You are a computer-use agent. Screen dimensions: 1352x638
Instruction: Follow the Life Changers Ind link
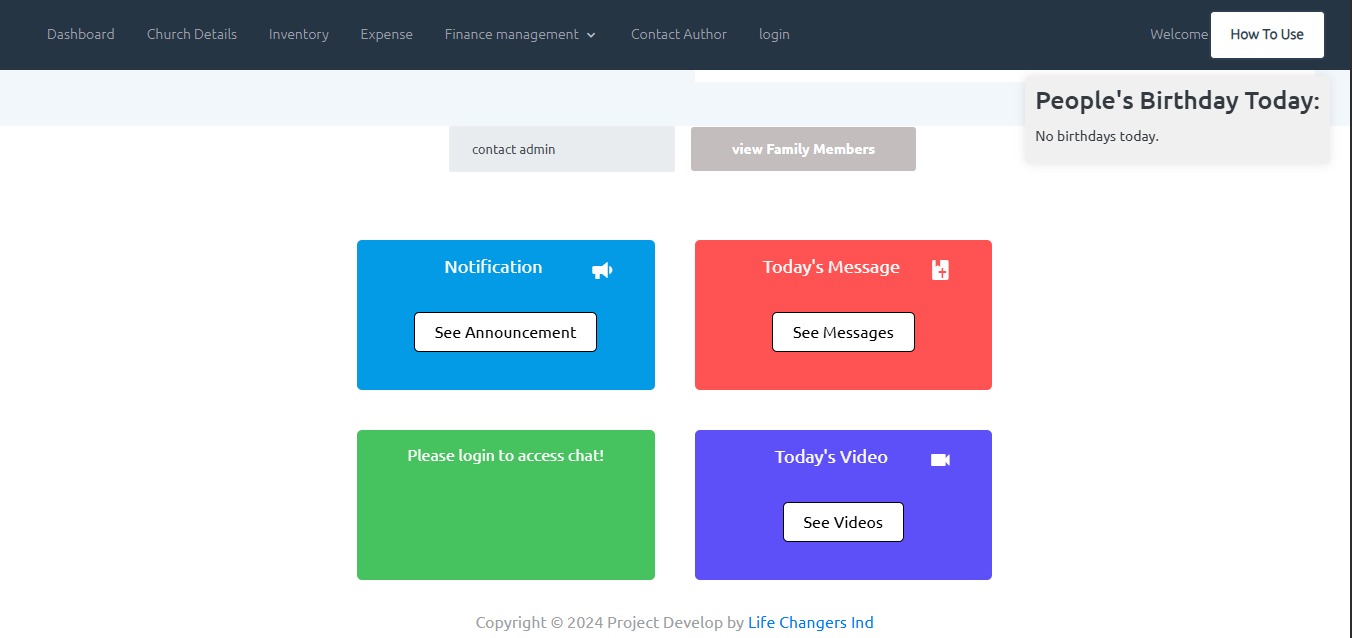tap(811, 622)
